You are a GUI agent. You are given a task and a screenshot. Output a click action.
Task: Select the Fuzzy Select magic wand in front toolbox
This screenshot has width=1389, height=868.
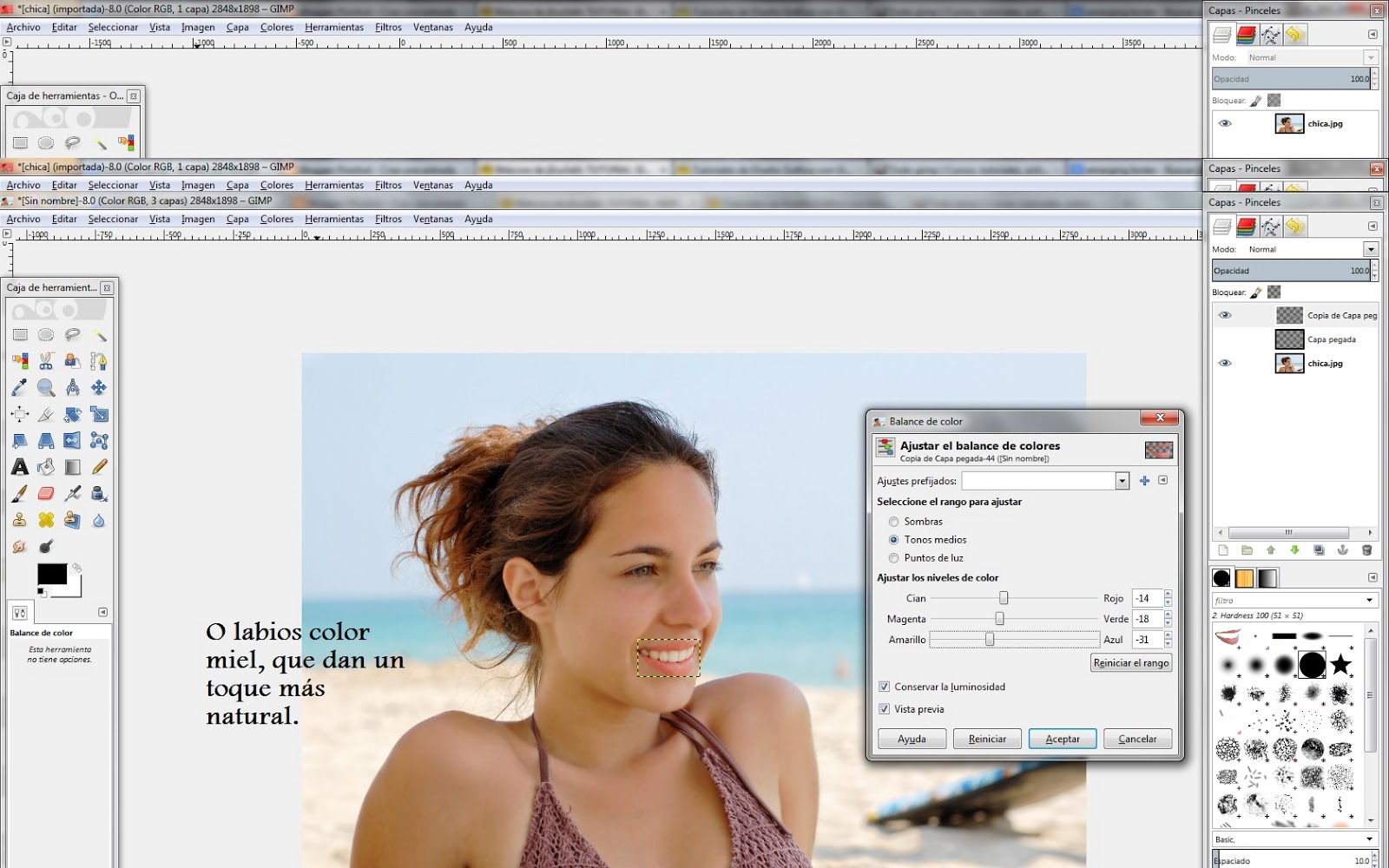click(x=99, y=335)
